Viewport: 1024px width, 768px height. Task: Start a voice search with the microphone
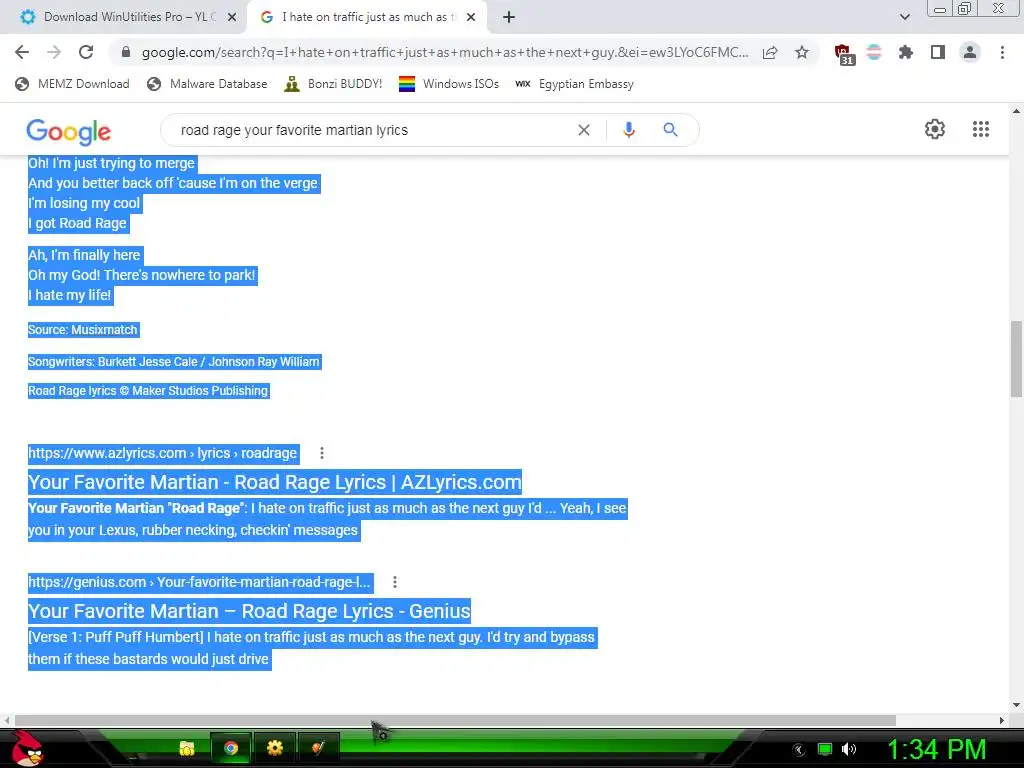coord(628,130)
